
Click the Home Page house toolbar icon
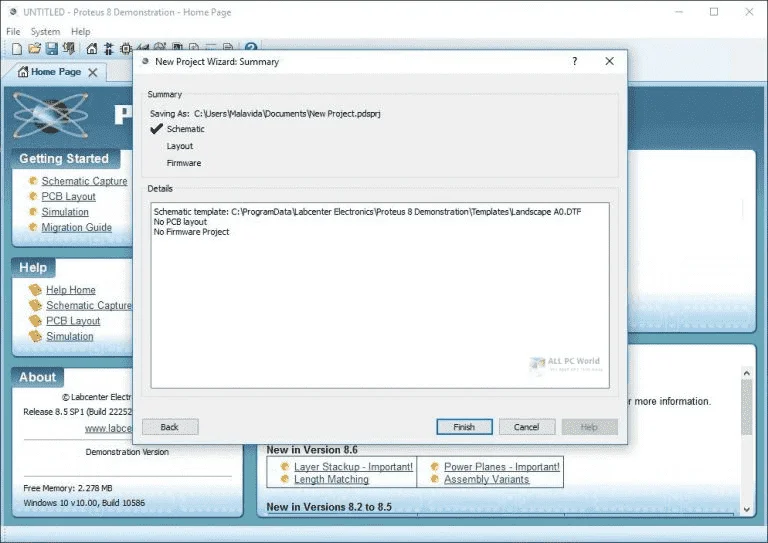(x=92, y=48)
